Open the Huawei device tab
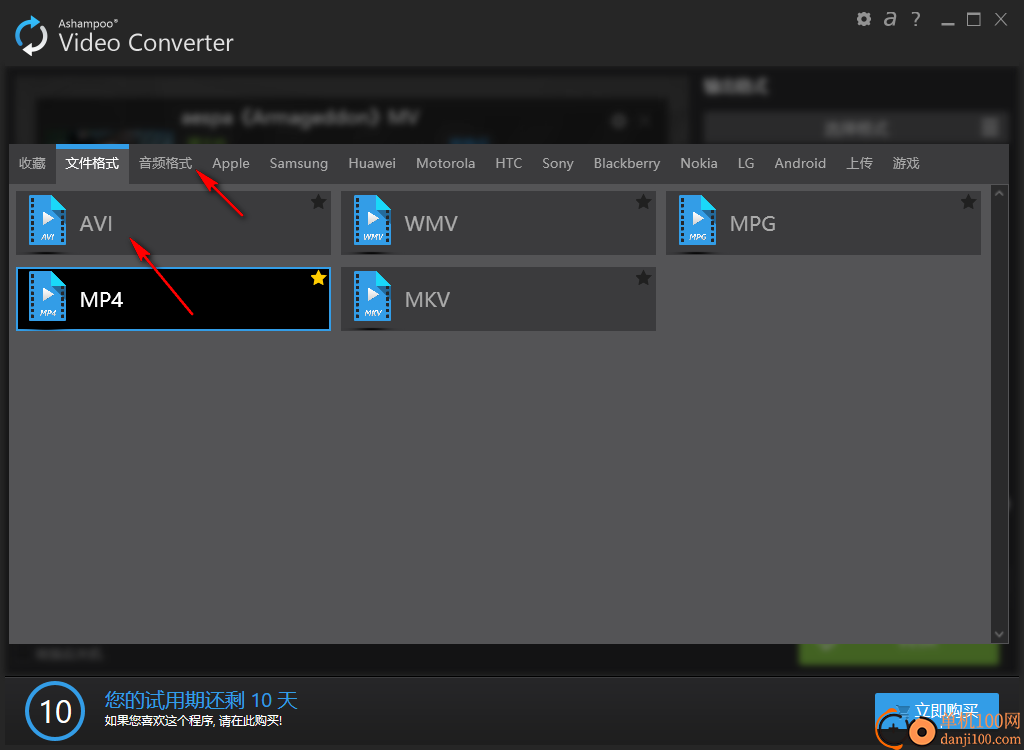 click(372, 163)
